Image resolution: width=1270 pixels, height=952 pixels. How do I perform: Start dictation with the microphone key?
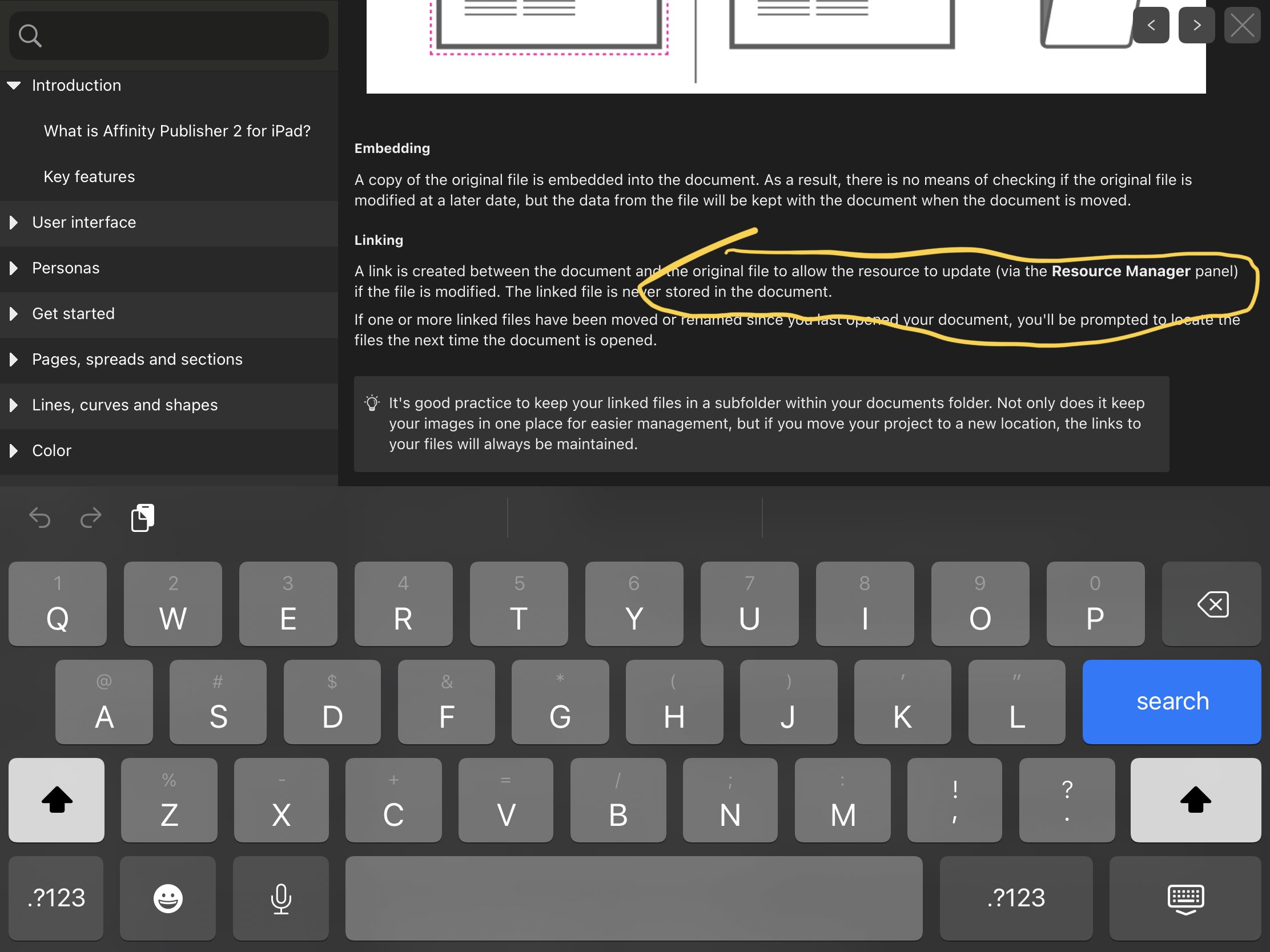click(281, 898)
